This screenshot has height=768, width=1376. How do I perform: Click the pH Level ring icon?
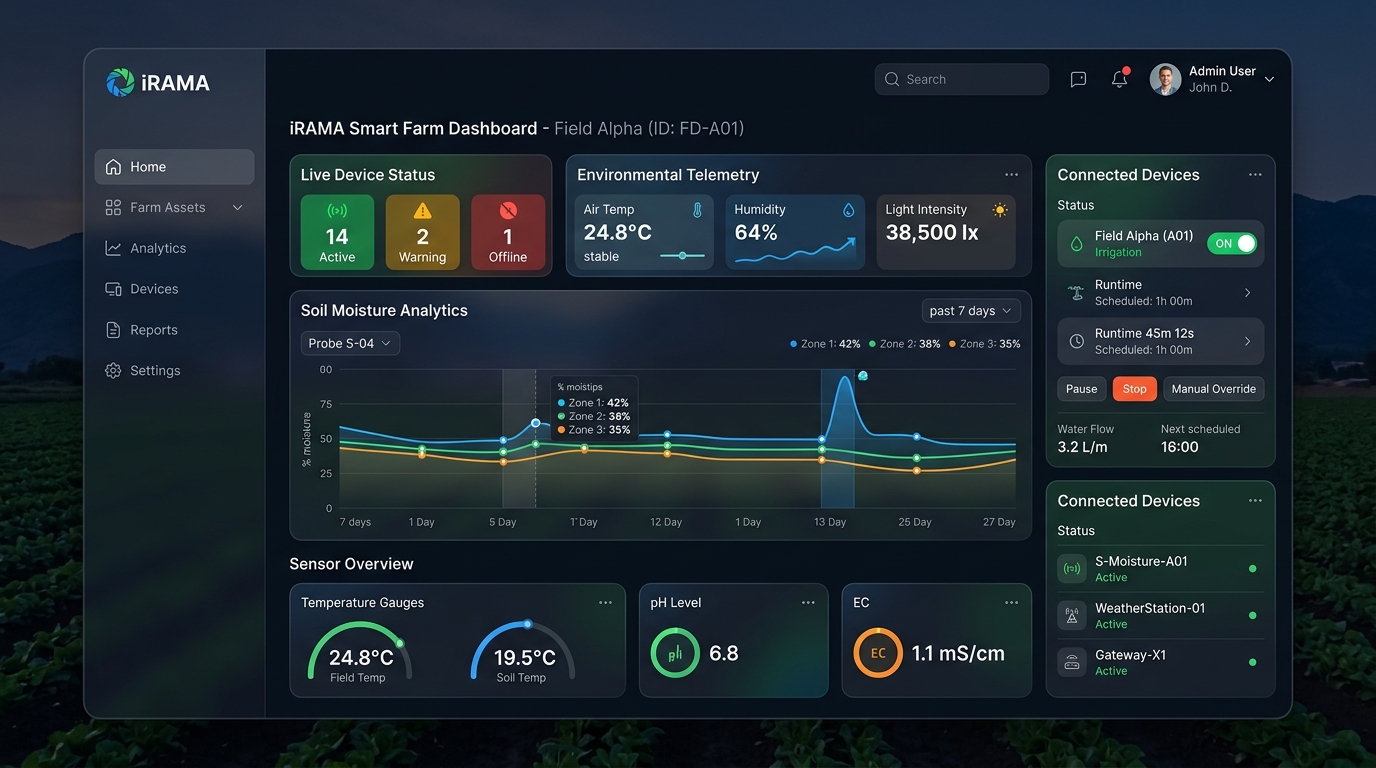point(675,653)
